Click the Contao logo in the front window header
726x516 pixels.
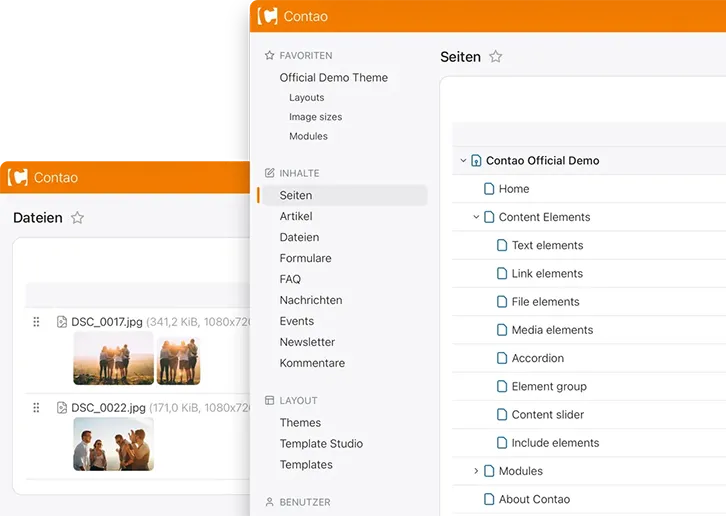click(x=268, y=16)
